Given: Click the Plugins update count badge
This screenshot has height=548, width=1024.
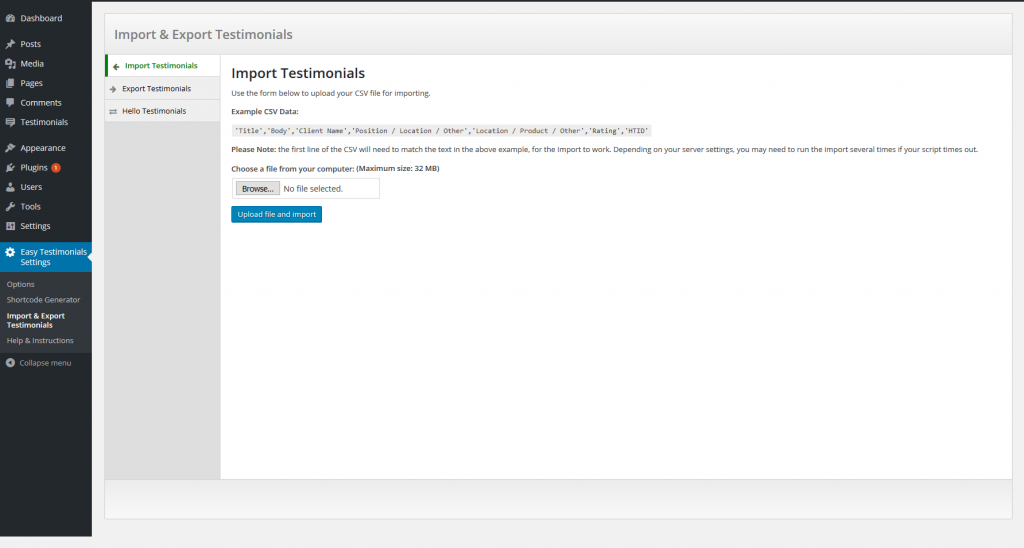Looking at the screenshot, I should coord(56,168).
